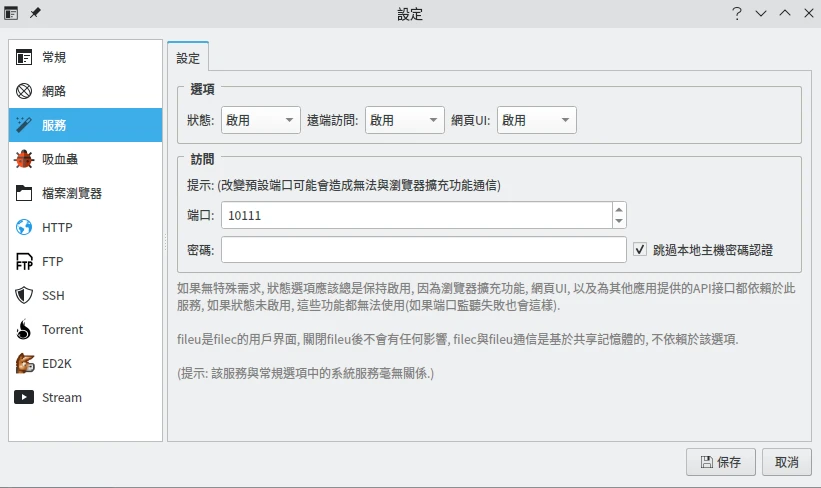
Task: Click the shade-window down chevron
Action: (761, 13)
